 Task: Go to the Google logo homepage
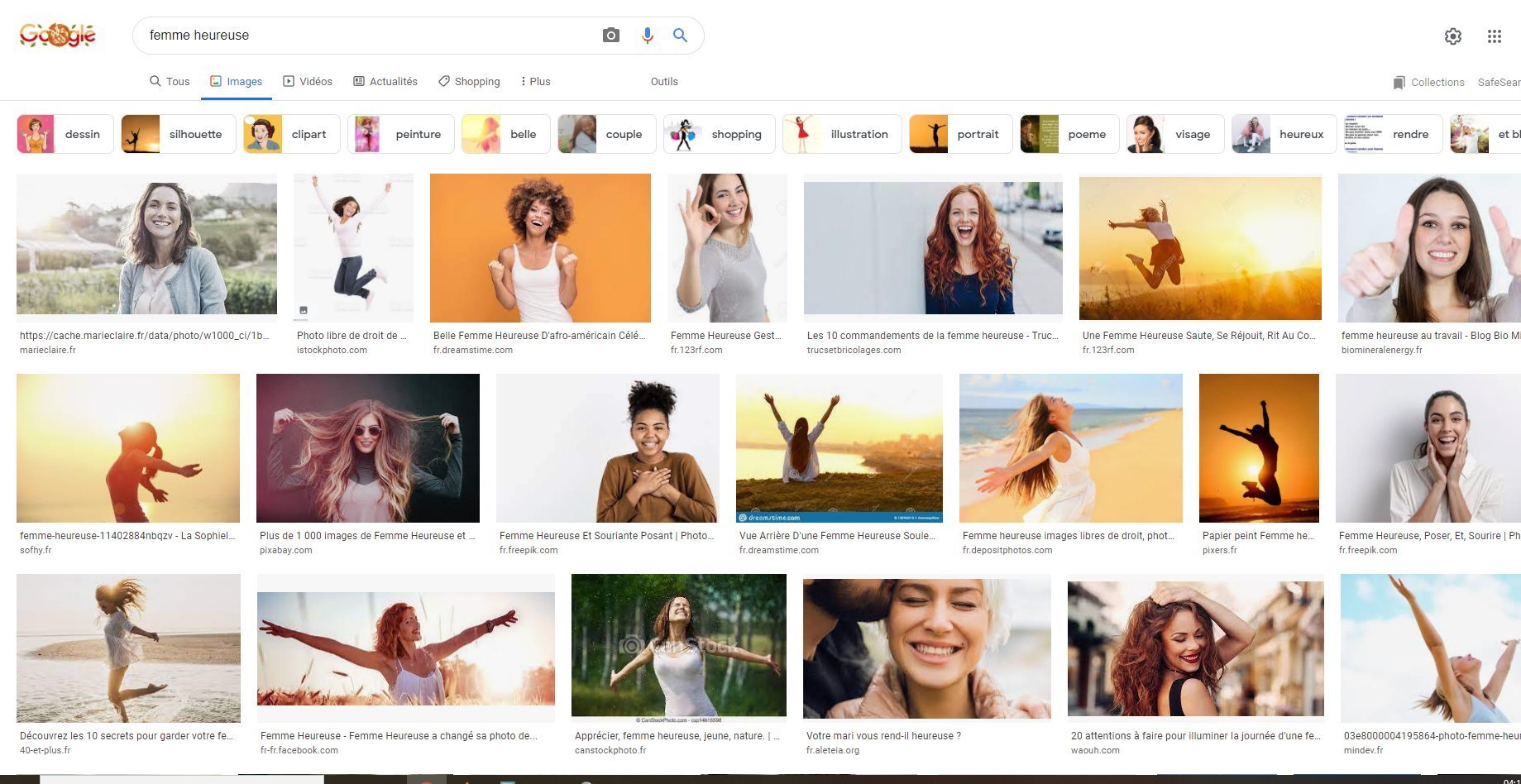[57, 36]
